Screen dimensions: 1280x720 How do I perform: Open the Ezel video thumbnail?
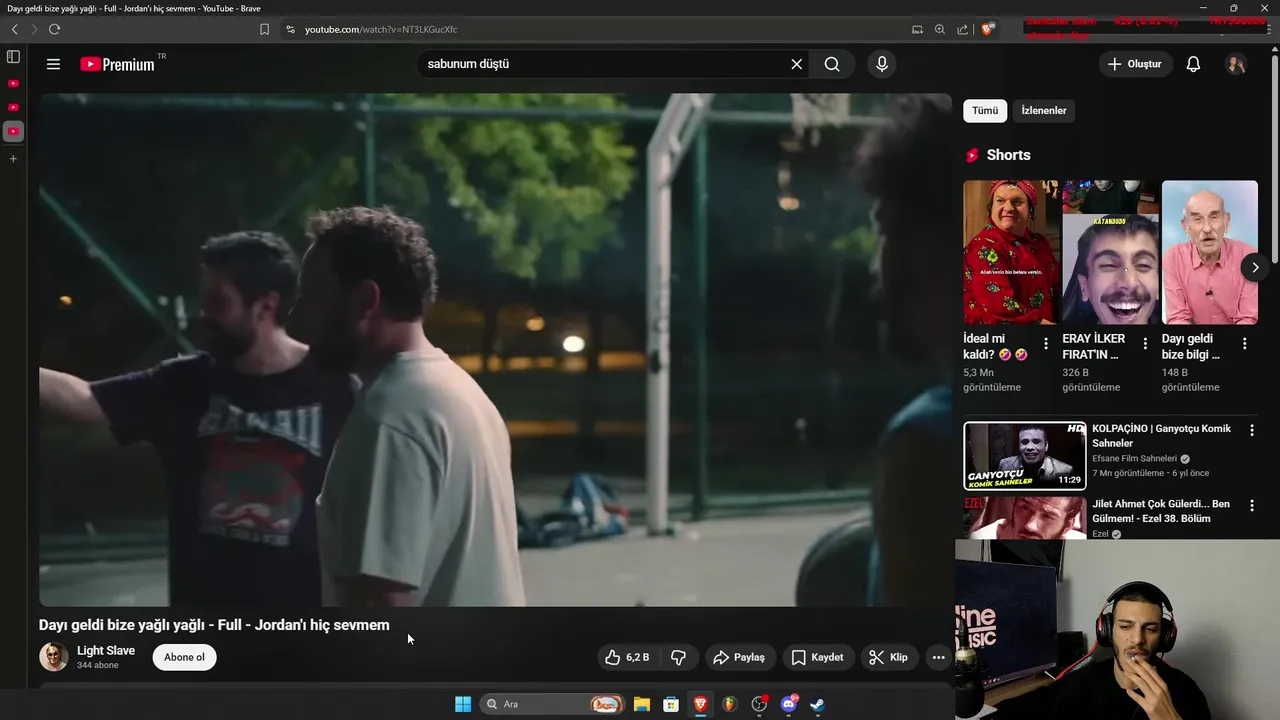click(x=1024, y=518)
